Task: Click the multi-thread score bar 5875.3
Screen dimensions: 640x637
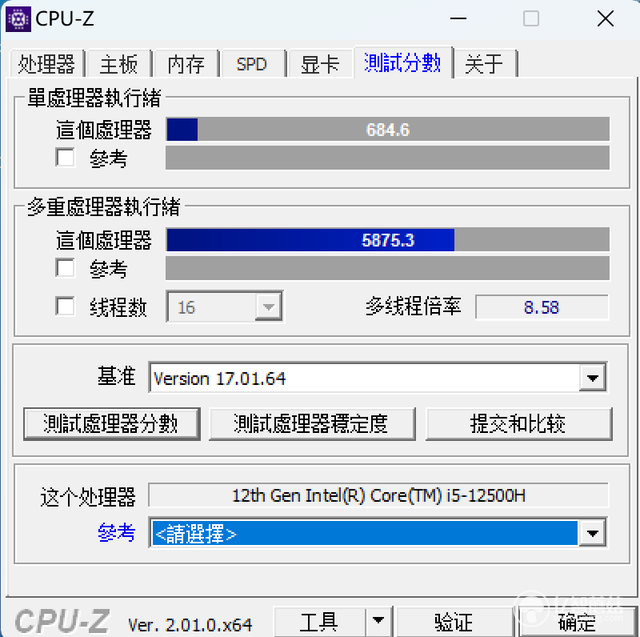Action: point(388,240)
